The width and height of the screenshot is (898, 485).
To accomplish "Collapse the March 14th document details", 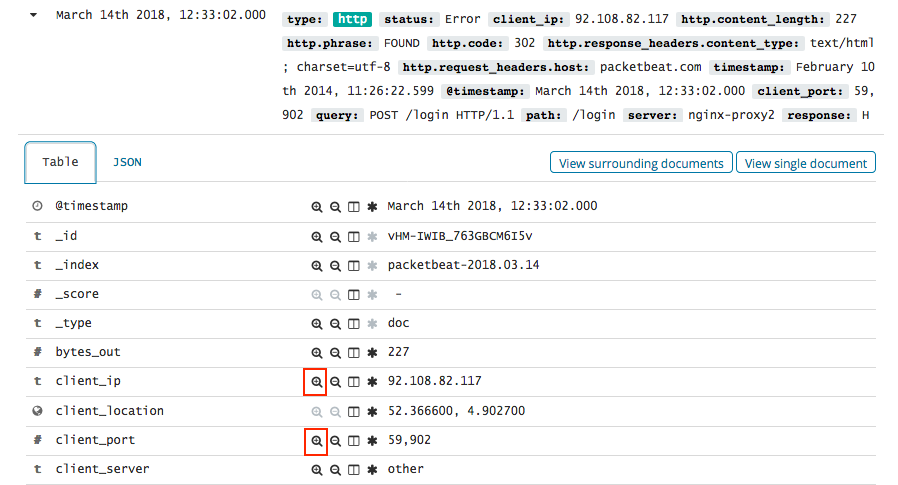I will coord(37,16).
